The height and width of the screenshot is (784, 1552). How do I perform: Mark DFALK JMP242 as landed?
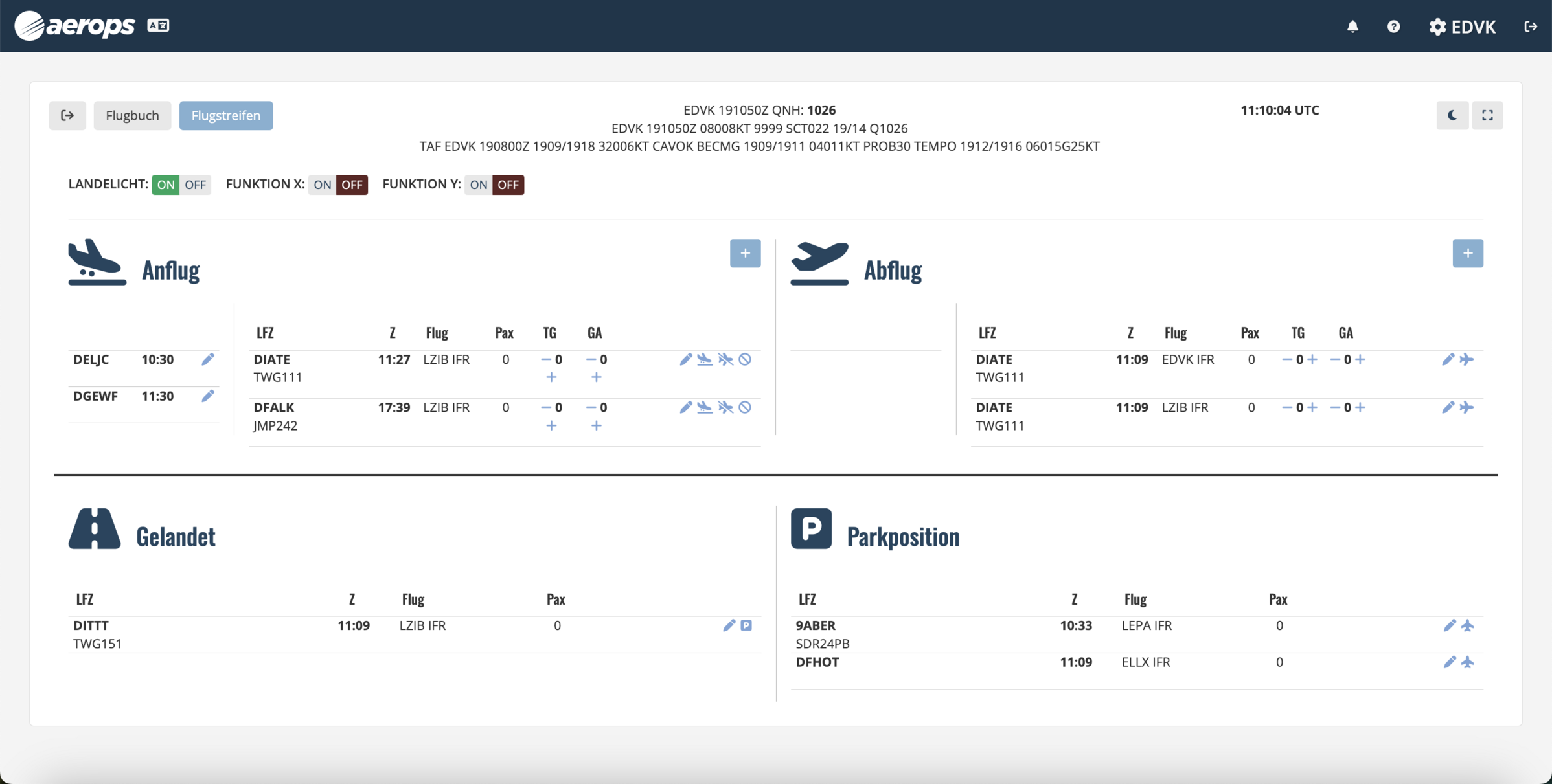tap(705, 407)
